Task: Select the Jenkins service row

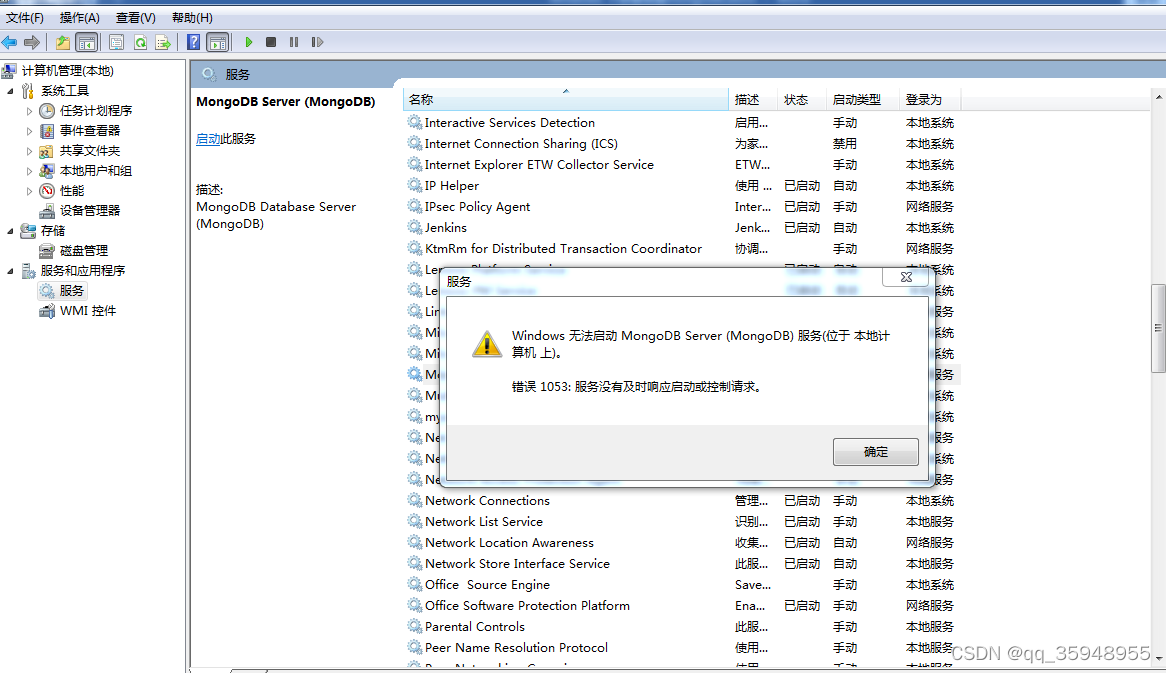Action: click(681, 228)
